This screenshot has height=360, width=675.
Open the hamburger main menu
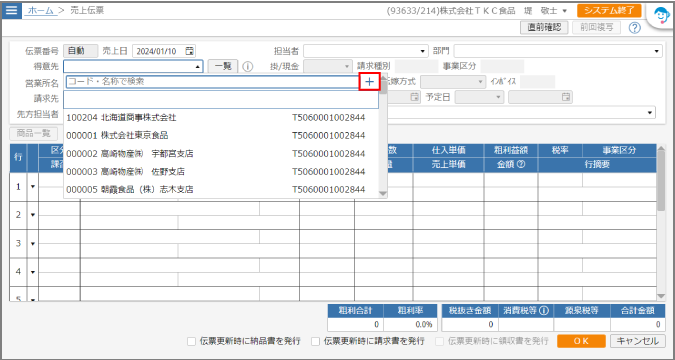coord(11,10)
